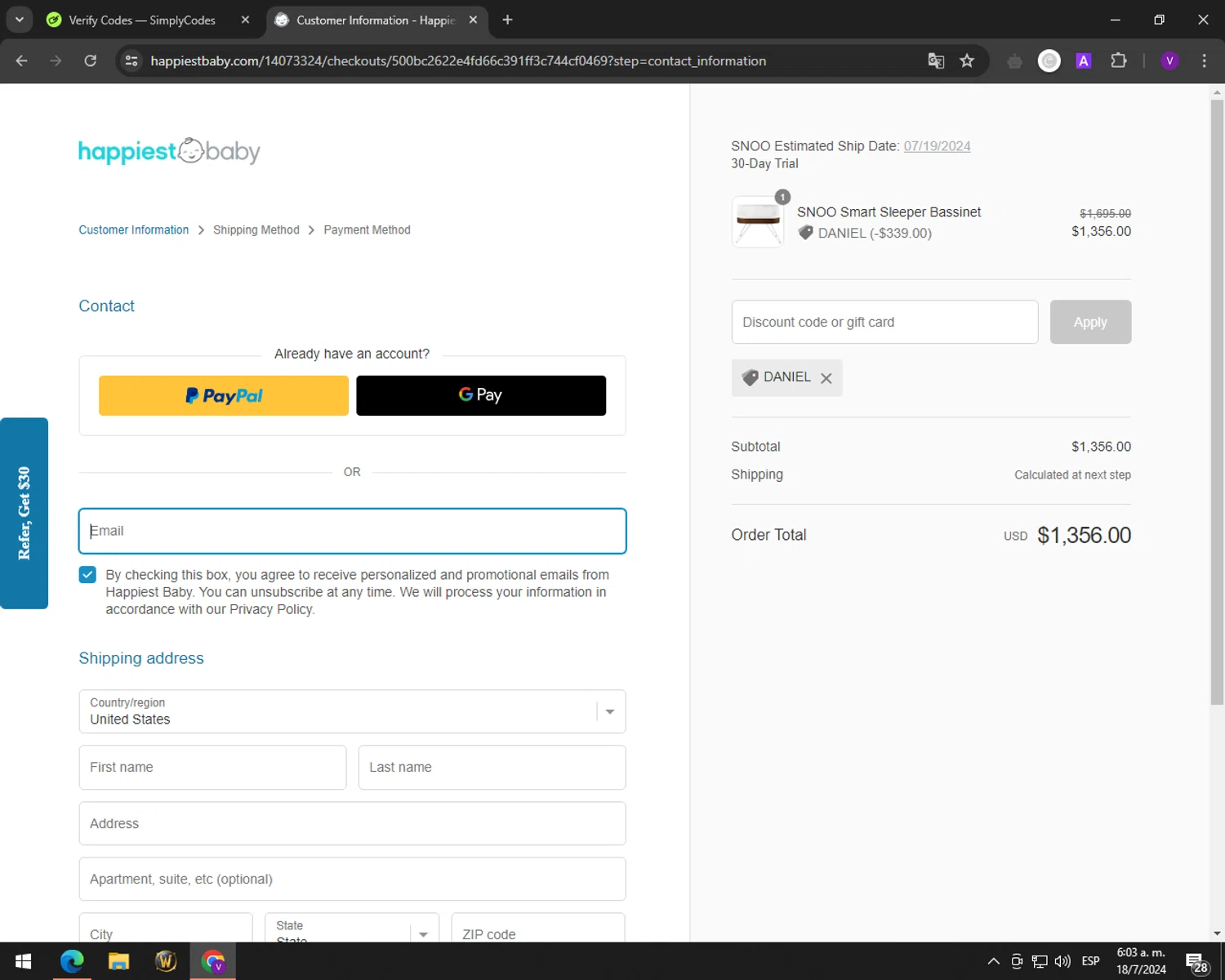1225x980 pixels.
Task: Open the volume control in system tray
Action: (1062, 961)
